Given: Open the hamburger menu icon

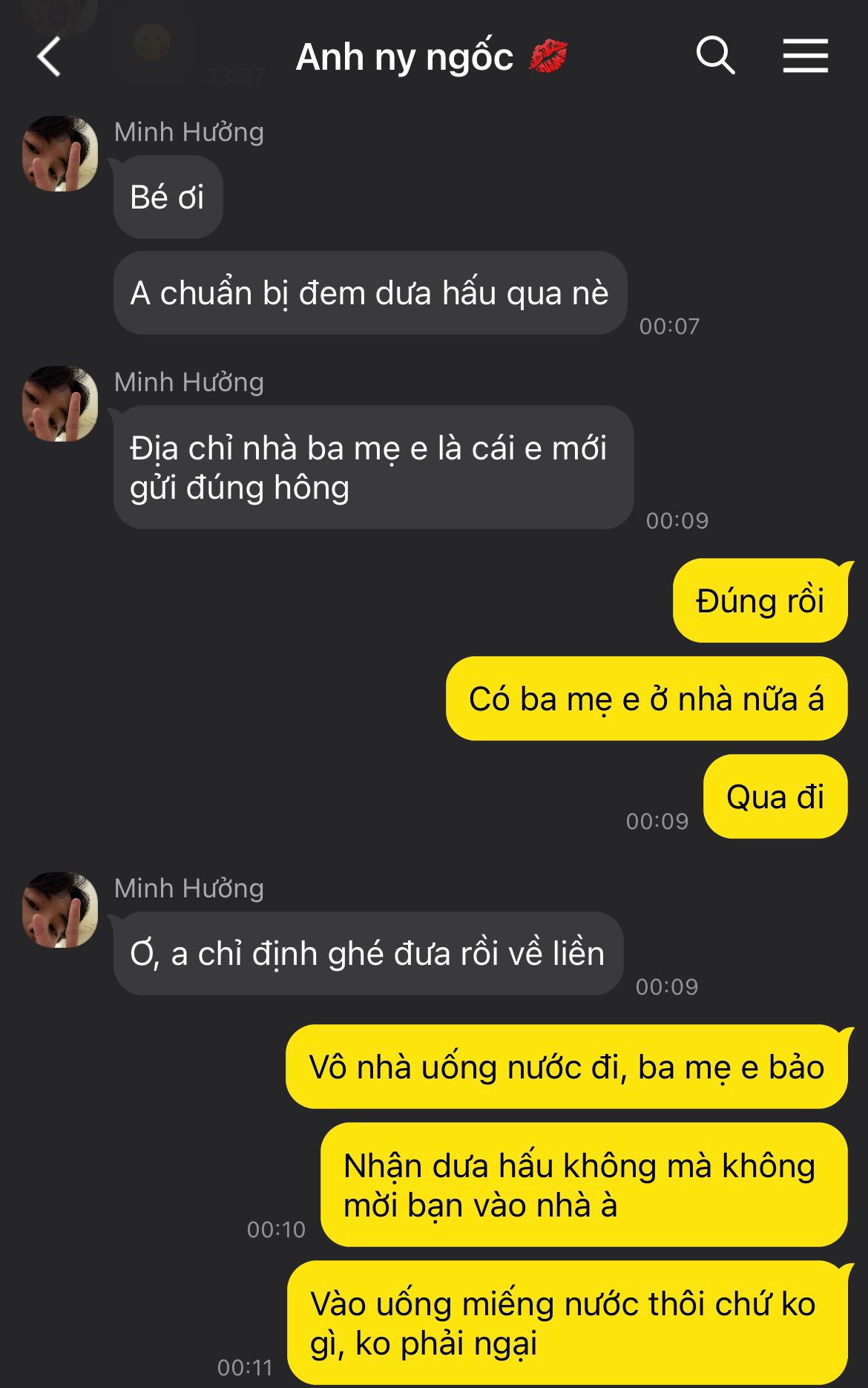Looking at the screenshot, I should tap(805, 56).
